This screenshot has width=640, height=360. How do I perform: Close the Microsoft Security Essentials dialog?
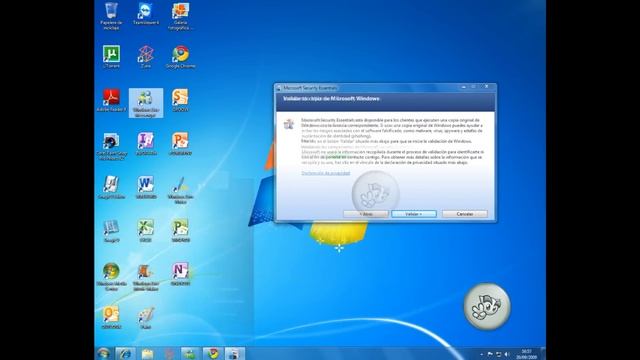[486, 87]
